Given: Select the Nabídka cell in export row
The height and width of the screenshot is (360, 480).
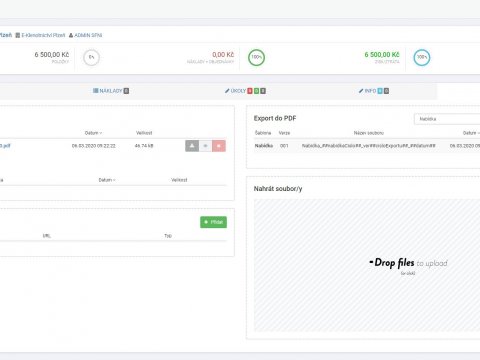Looking at the screenshot, I should 264,146.
